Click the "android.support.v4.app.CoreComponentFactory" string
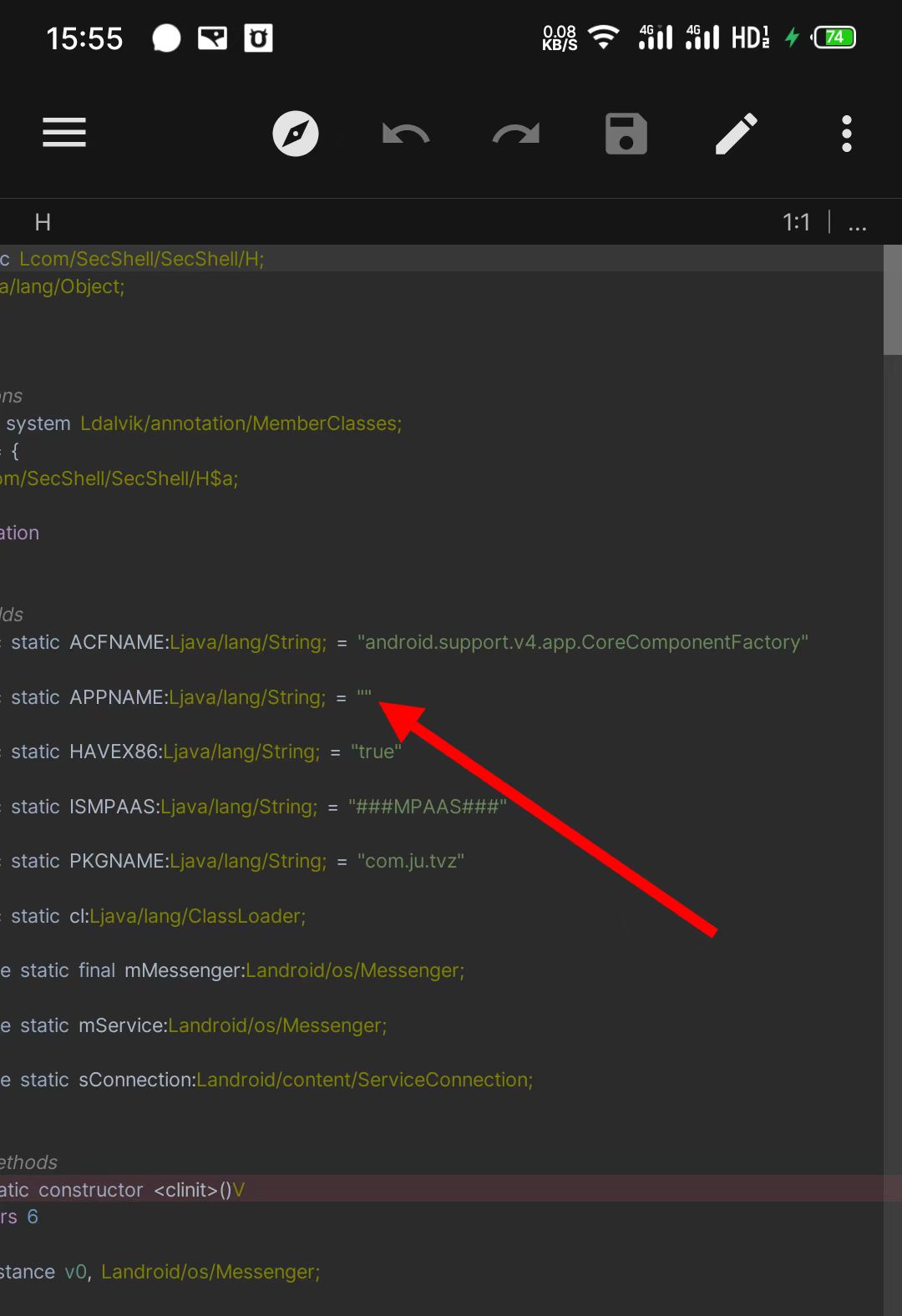The height and width of the screenshot is (1316, 902). tap(583, 642)
